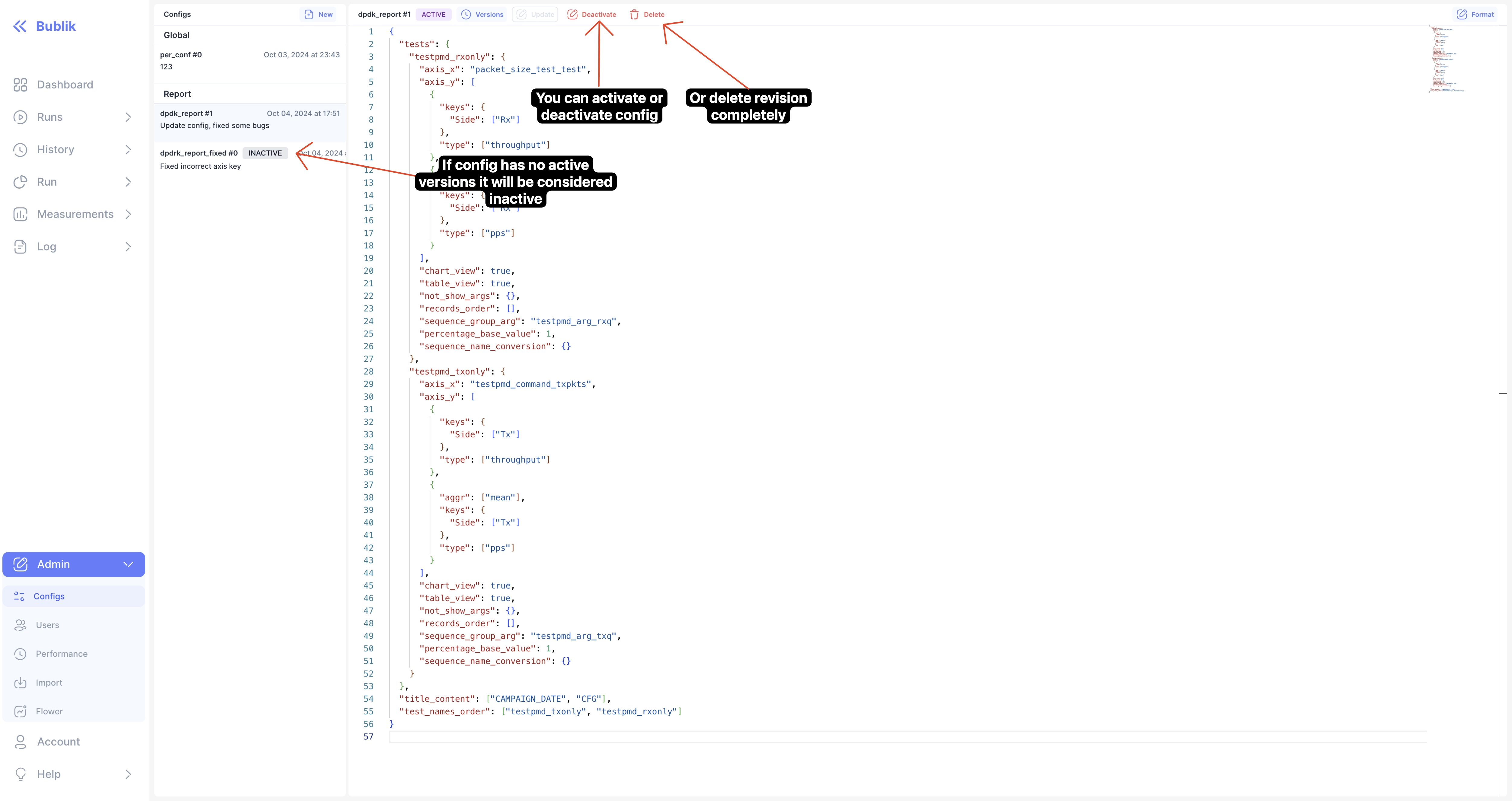The height and width of the screenshot is (801, 1512).
Task: Expand the History section
Action: (x=128, y=149)
